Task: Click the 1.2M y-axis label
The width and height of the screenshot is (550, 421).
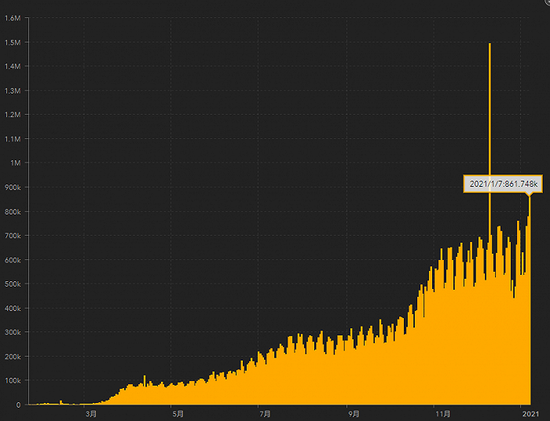Action: [x=12, y=115]
